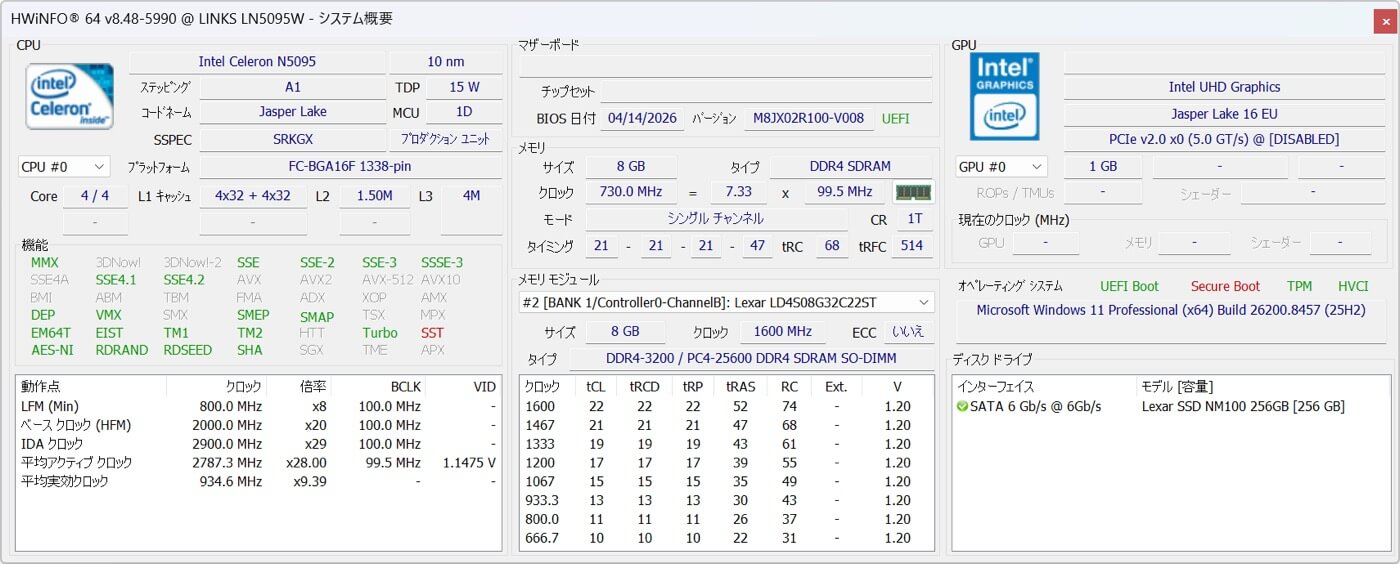Viewport: 1400px width, 564px height.
Task: Select the 平均実効クロック row
Action: [259, 481]
